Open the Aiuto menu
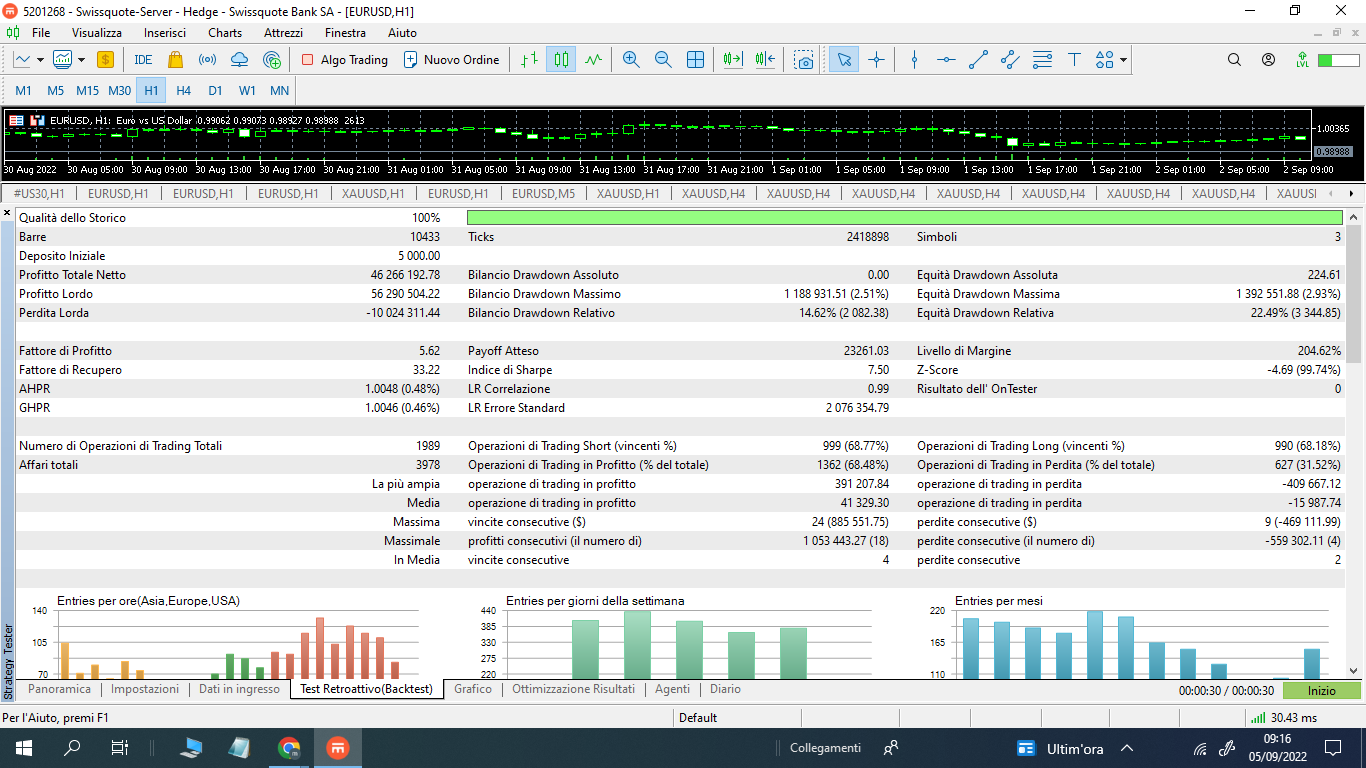Screen dimensions: 1366x768 pyautogui.click(x=403, y=33)
